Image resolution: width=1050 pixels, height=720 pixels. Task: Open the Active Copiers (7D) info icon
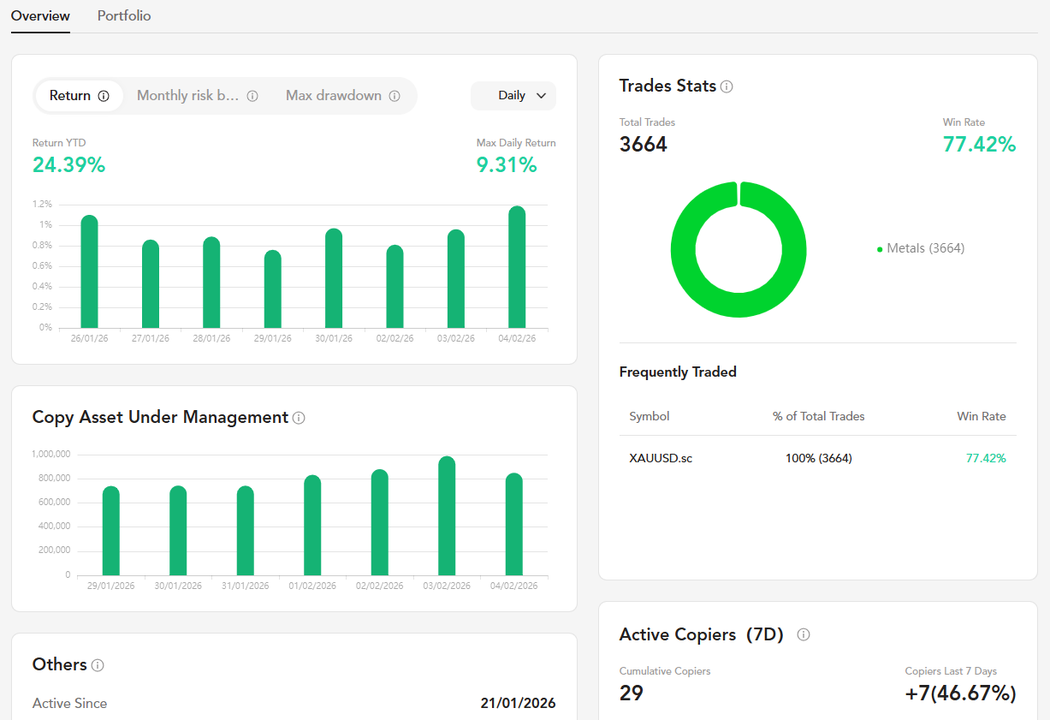click(803, 634)
